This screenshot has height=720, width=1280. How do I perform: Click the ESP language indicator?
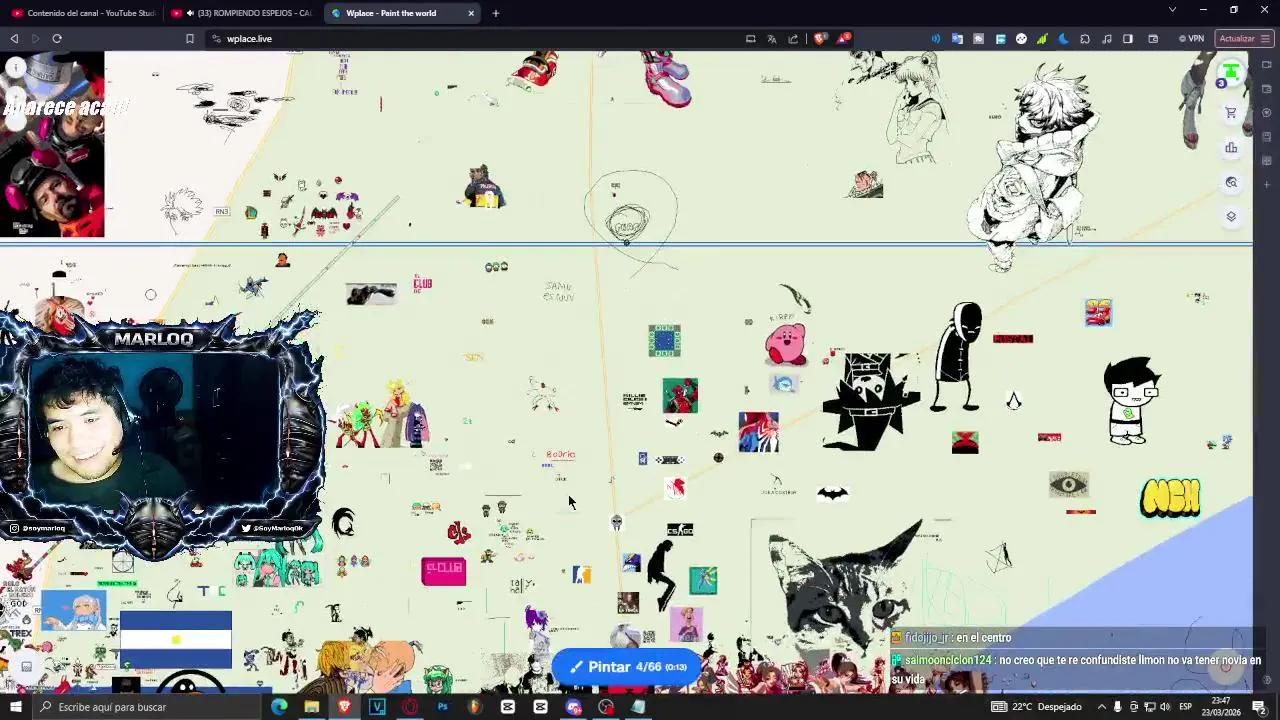coord(1185,707)
